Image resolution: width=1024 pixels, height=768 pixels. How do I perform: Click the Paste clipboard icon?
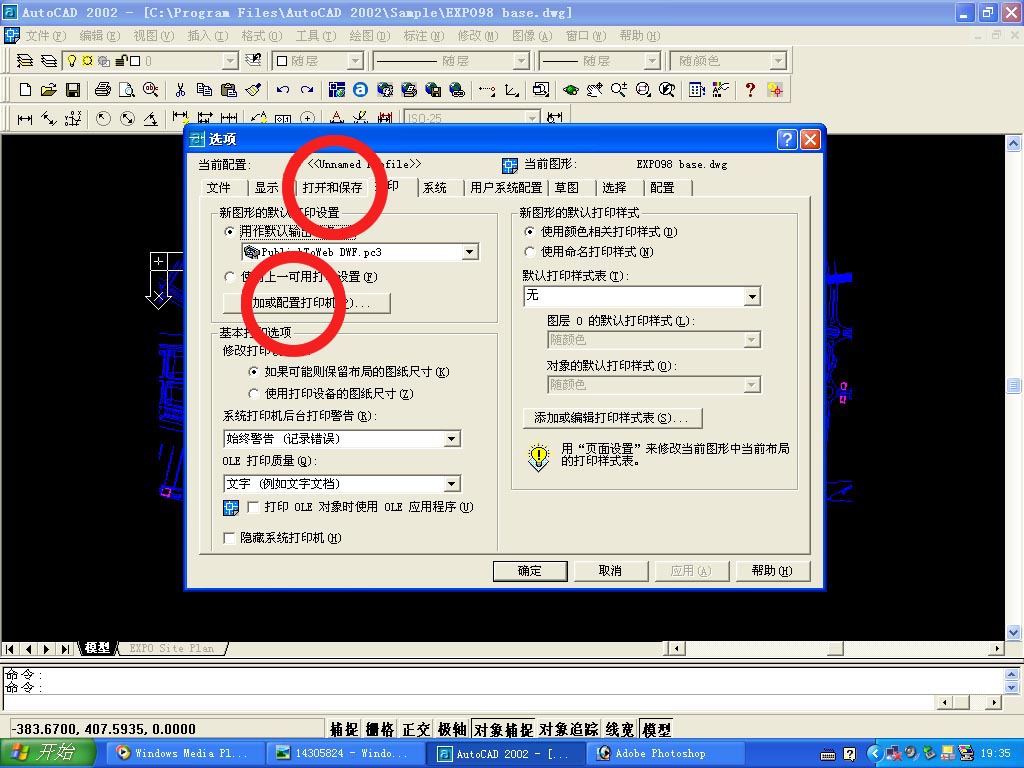pos(229,90)
